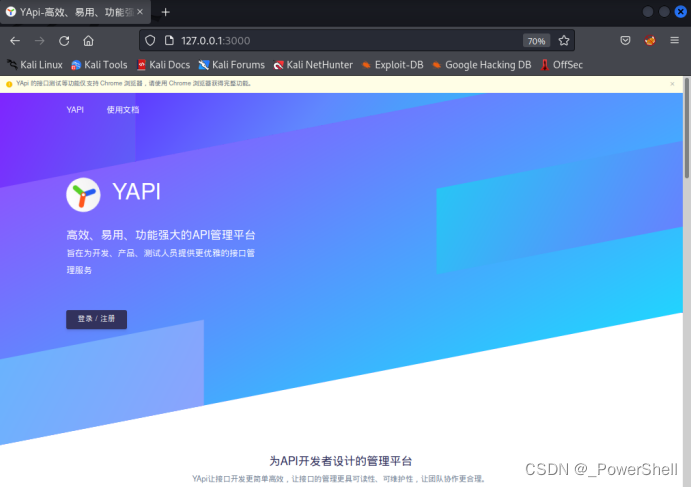The width and height of the screenshot is (692, 487).
Task: Open the Kali Docs bookmark
Action: (163, 65)
